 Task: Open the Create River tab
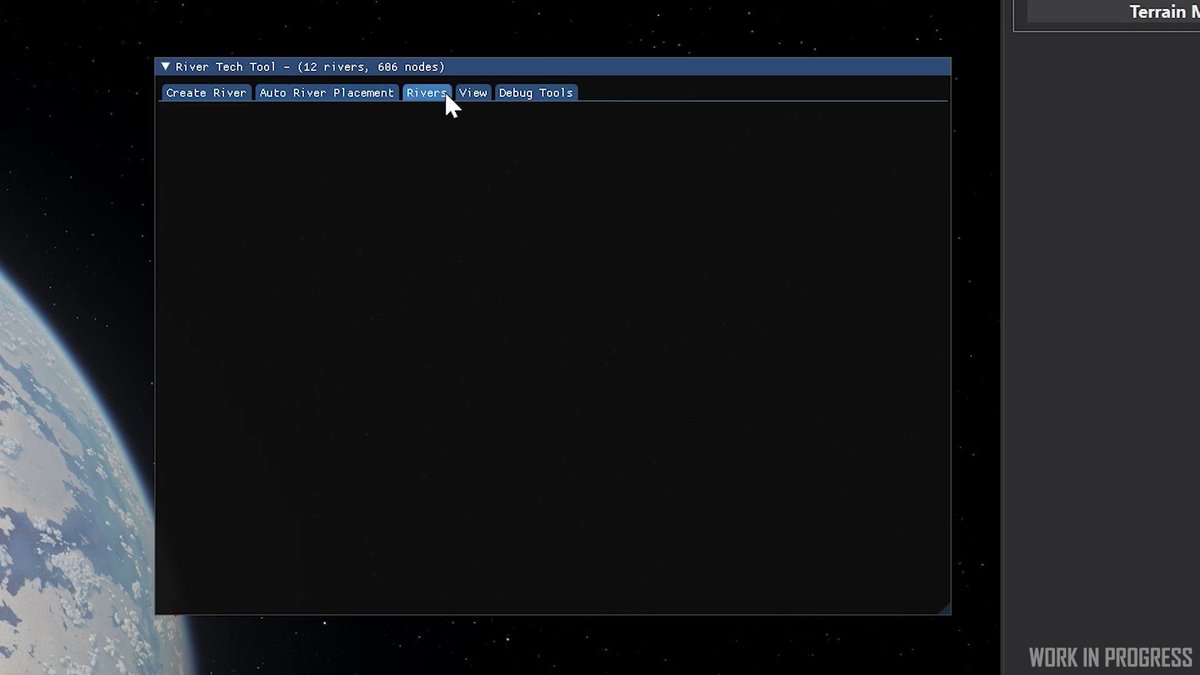[x=206, y=93]
